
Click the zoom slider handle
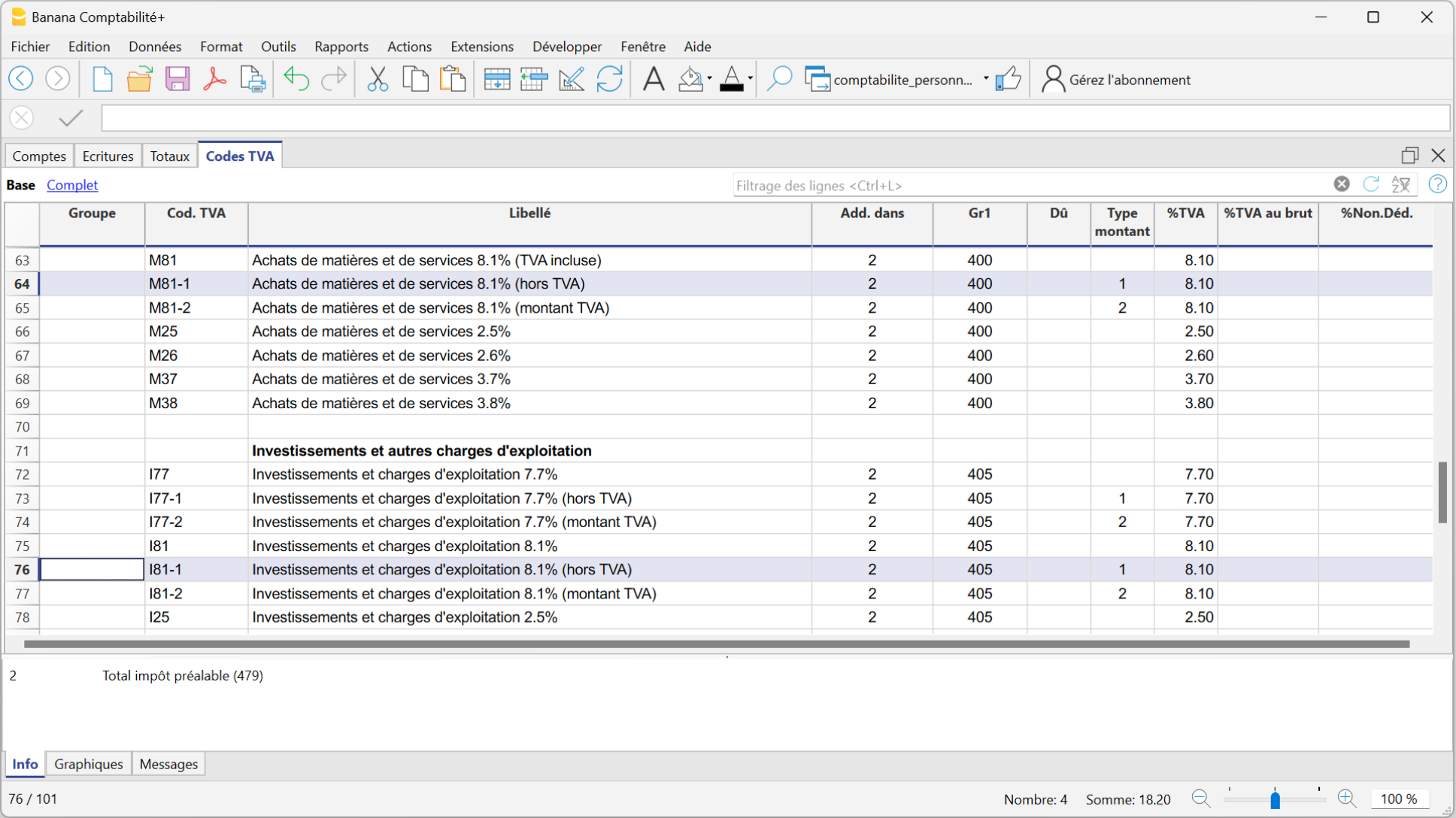[1275, 799]
